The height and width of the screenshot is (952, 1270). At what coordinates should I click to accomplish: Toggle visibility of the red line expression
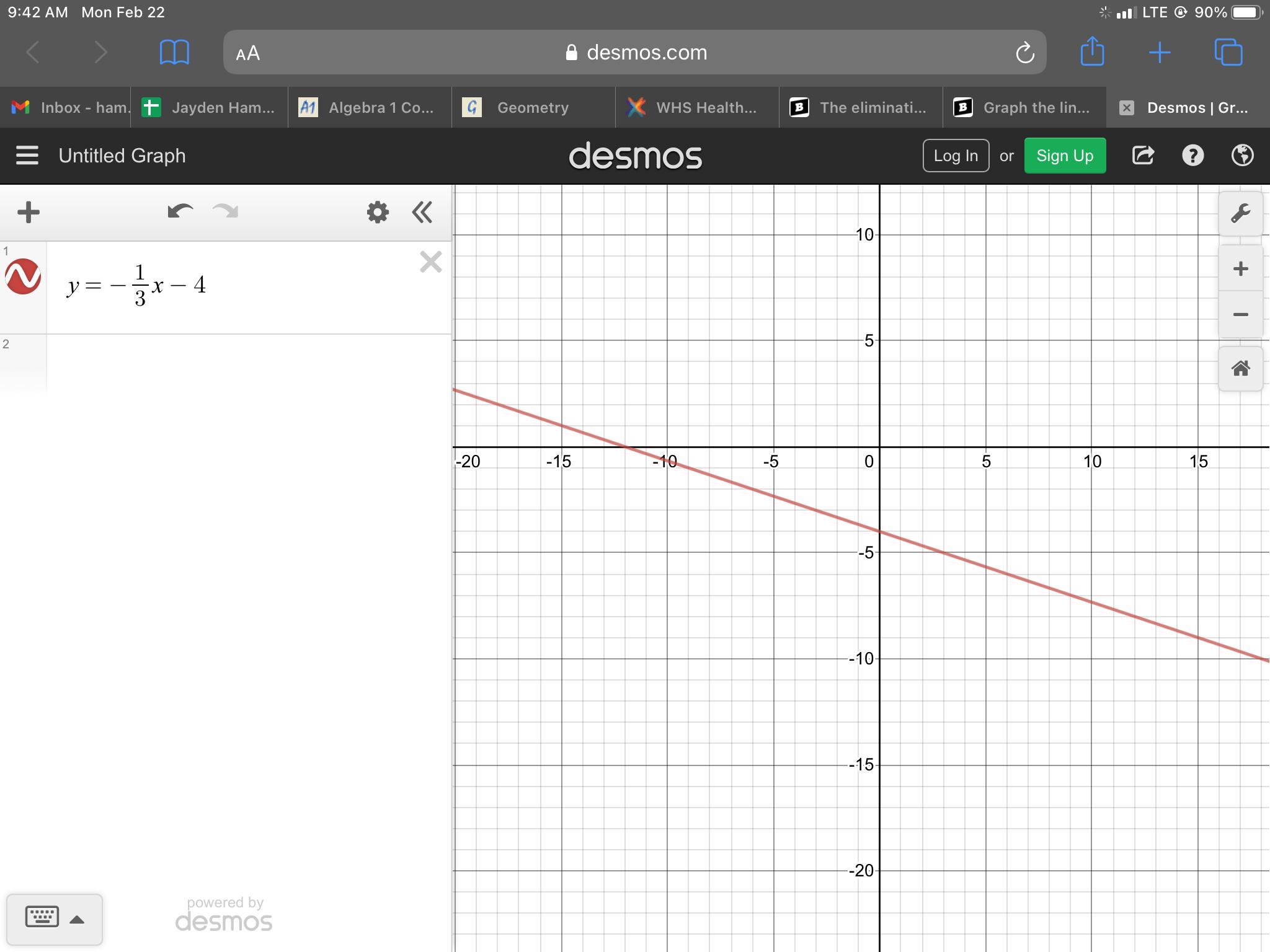(x=23, y=276)
